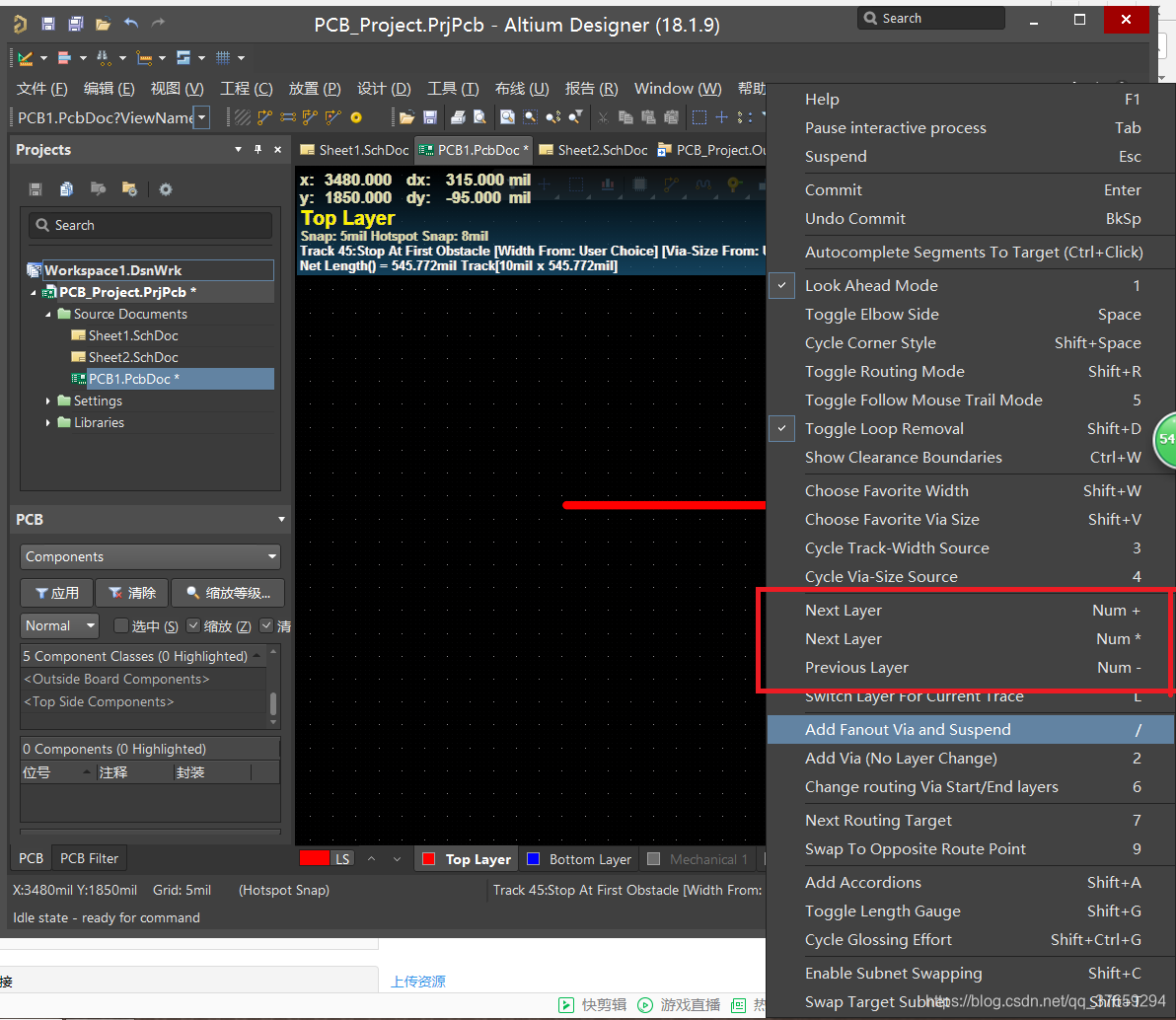
Task: Toggle the 清 checkbox in PCB panel
Action: [x=266, y=625]
